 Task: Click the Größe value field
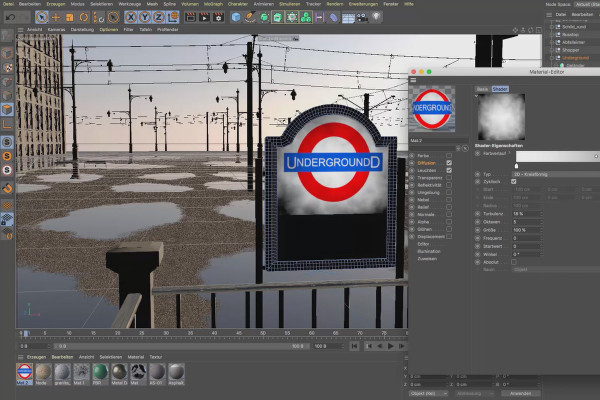click(x=527, y=230)
